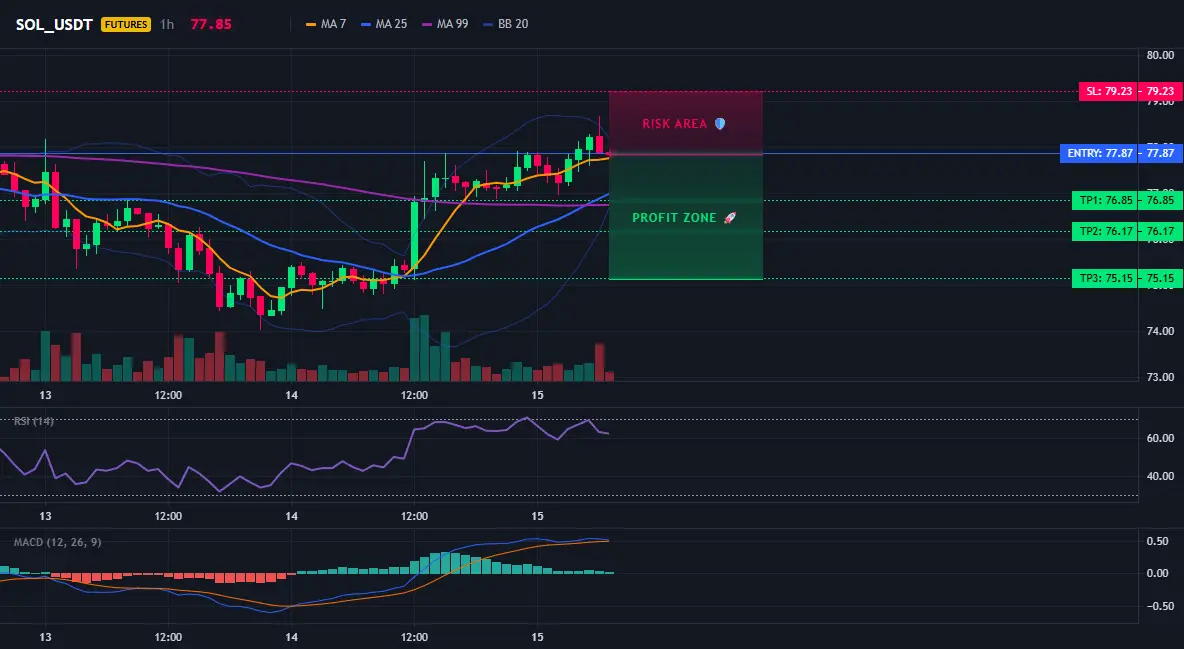Click the FUTURES badge

(126, 24)
